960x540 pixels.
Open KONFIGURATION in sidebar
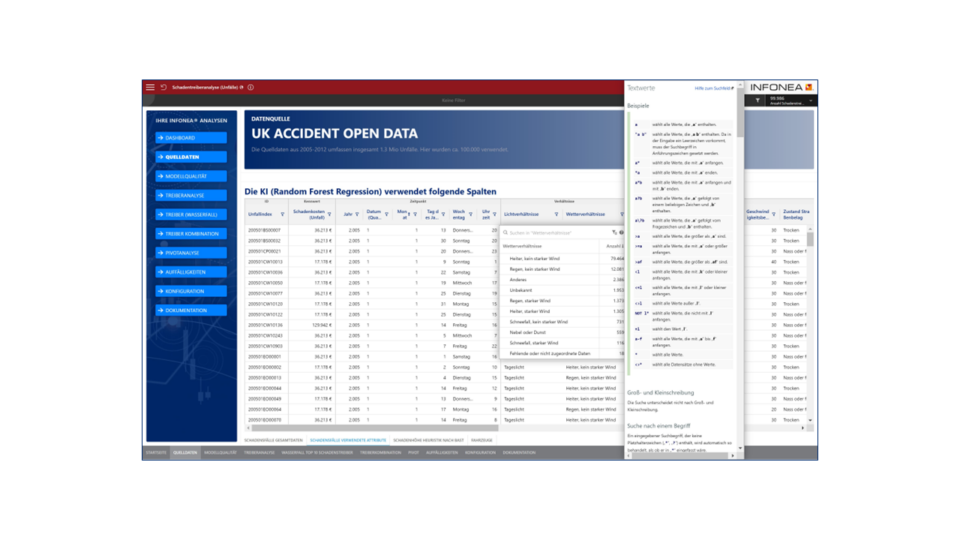point(191,291)
